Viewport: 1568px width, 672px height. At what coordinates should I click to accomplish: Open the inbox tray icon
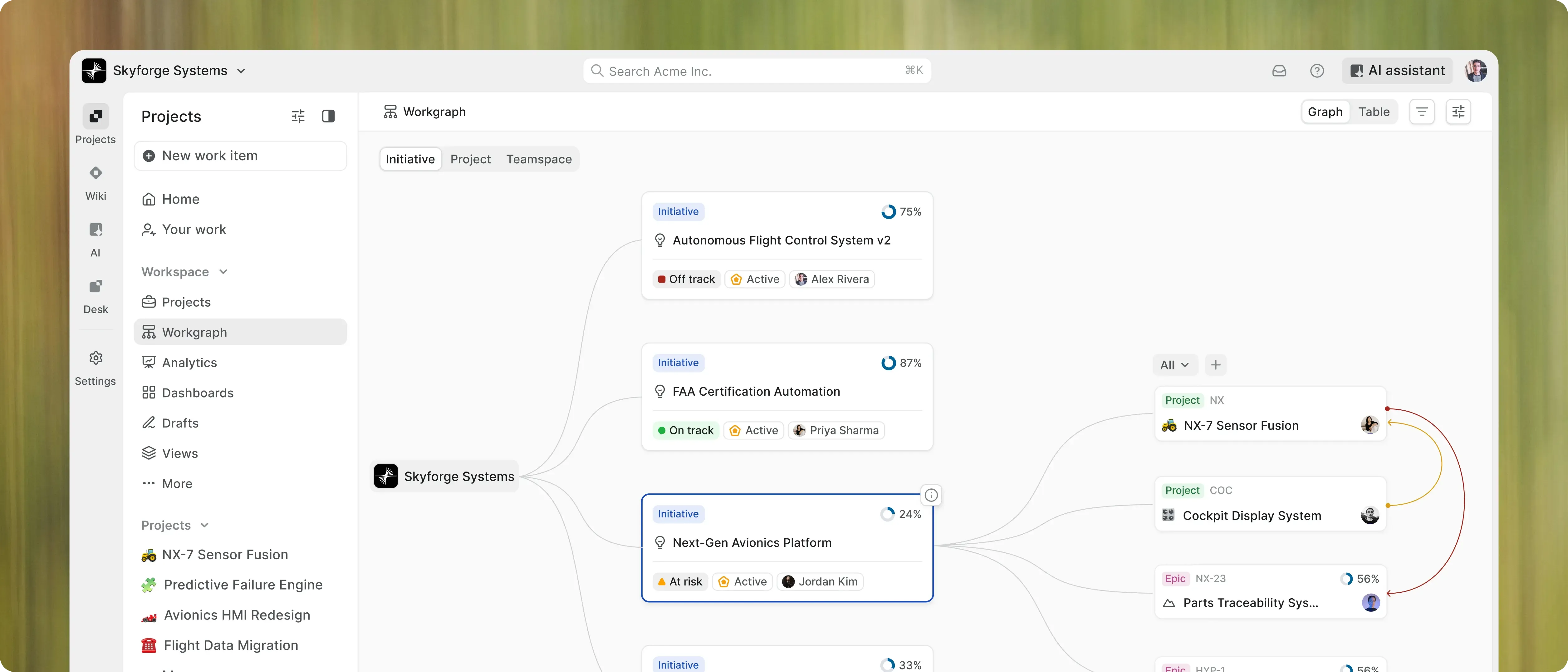point(1279,71)
